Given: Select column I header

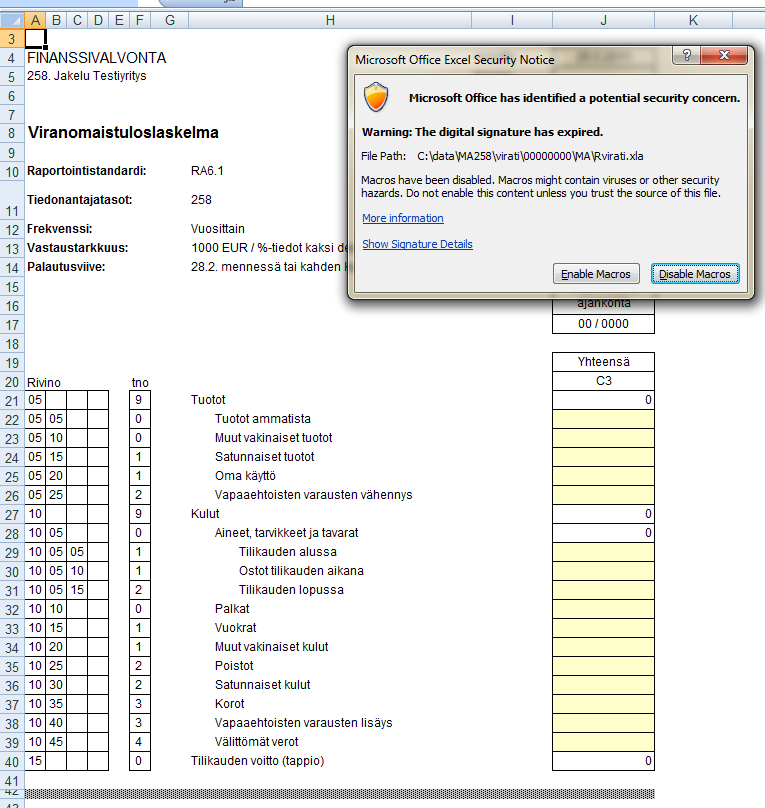Looking at the screenshot, I should (x=512, y=20).
